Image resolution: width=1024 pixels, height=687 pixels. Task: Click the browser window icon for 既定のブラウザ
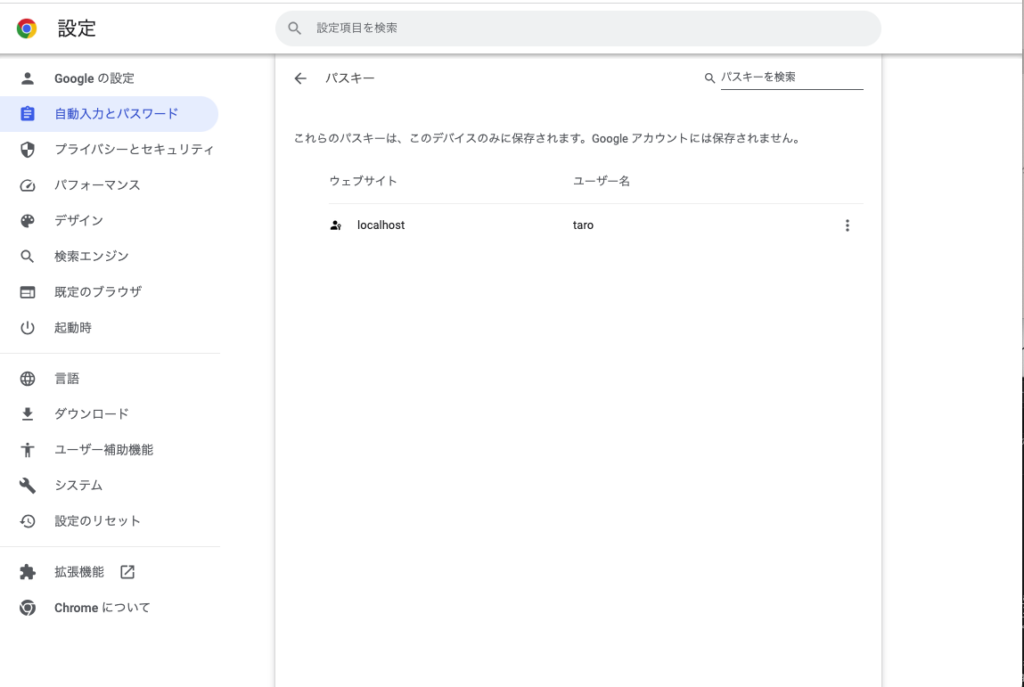(27, 292)
